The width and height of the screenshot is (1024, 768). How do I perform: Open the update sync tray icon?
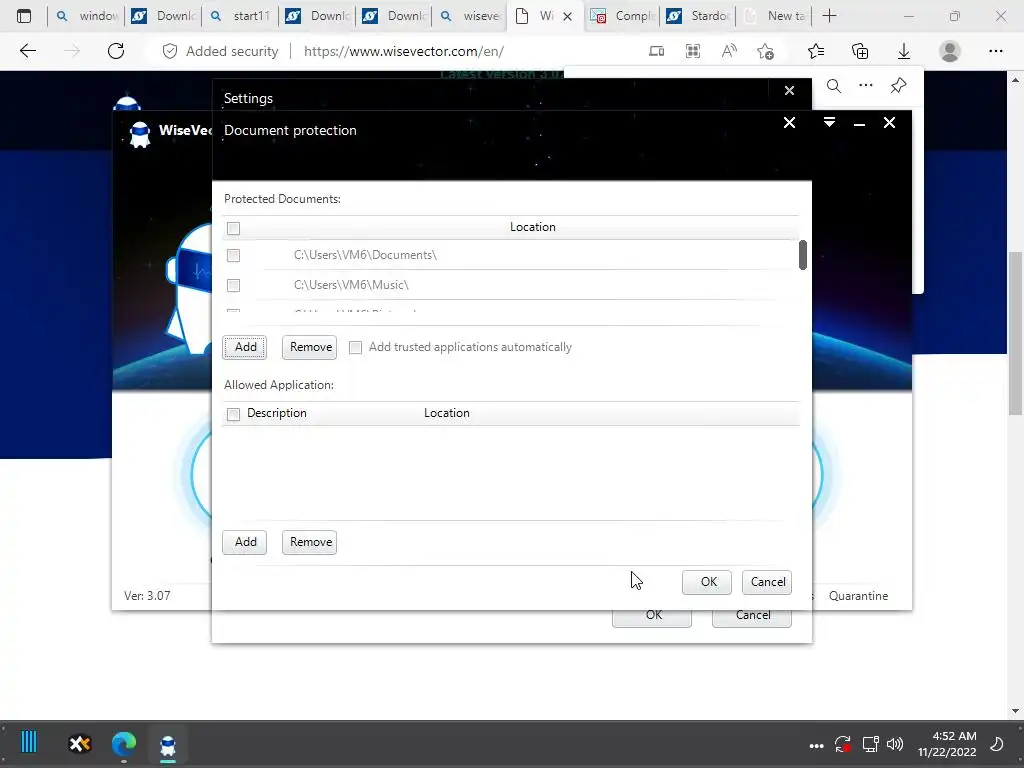pyautogui.click(x=842, y=744)
